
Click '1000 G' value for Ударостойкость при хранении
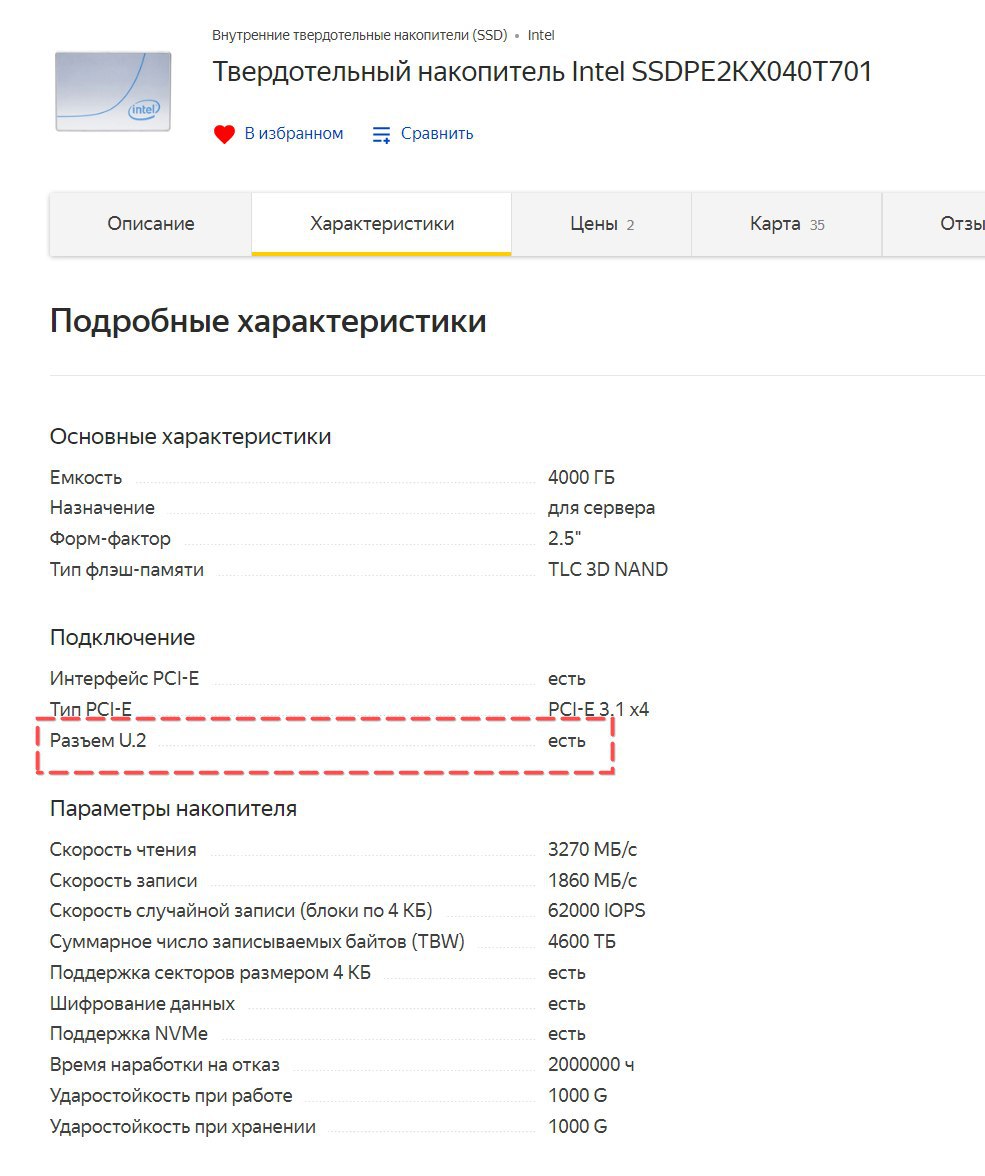pyautogui.click(x=578, y=1126)
